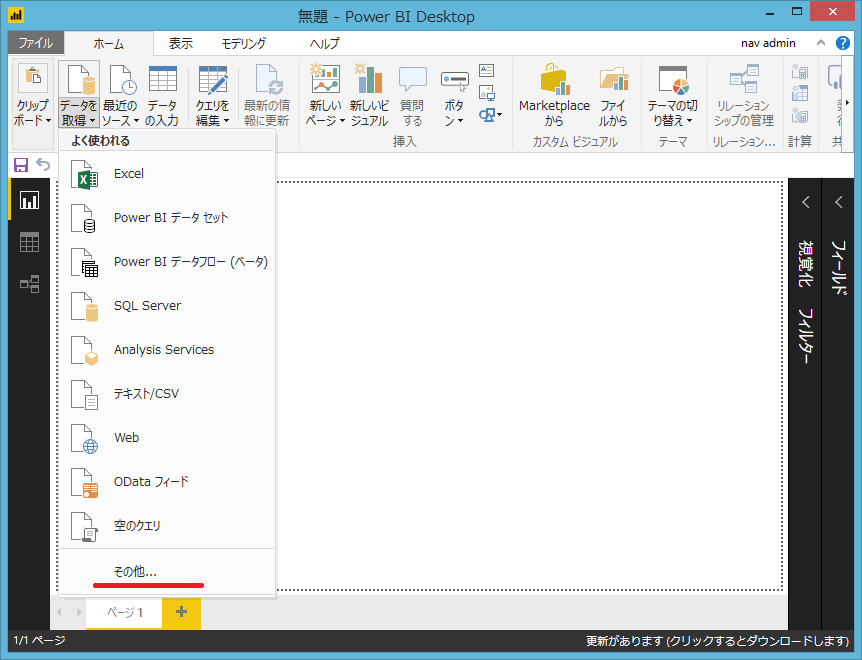Image resolution: width=862 pixels, height=660 pixels.
Task: Go to the previous page tab arrow
Action: tap(59, 612)
